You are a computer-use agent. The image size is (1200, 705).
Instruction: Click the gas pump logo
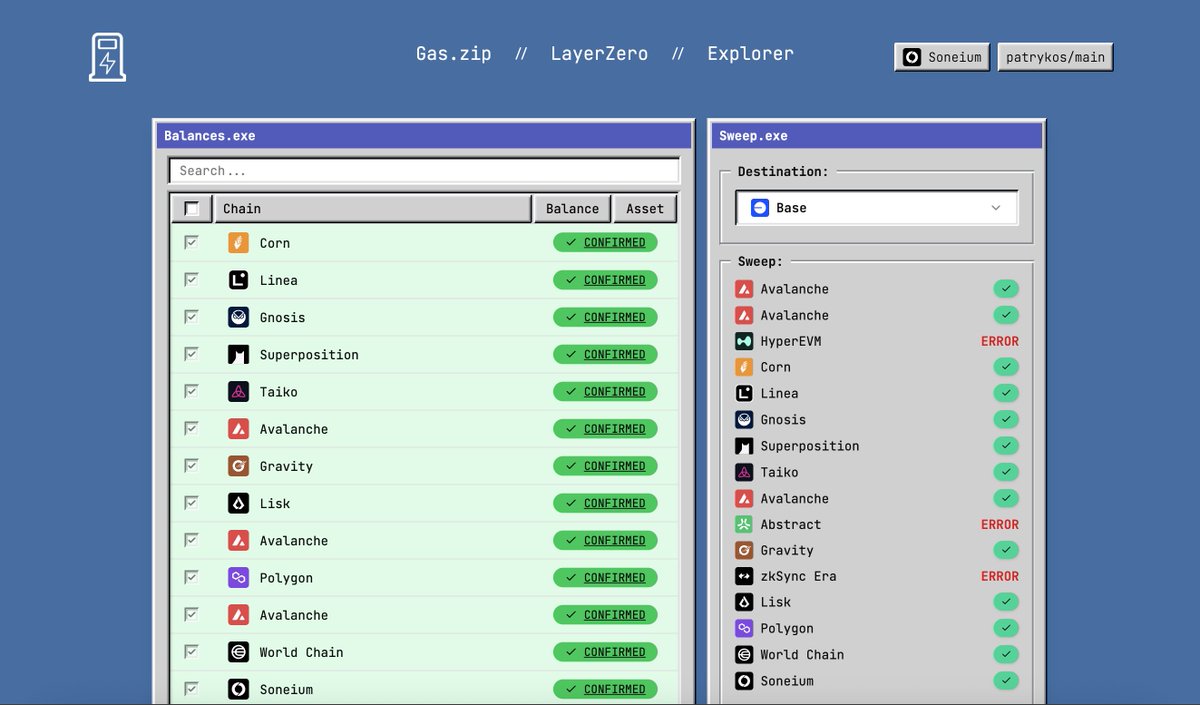pos(107,57)
